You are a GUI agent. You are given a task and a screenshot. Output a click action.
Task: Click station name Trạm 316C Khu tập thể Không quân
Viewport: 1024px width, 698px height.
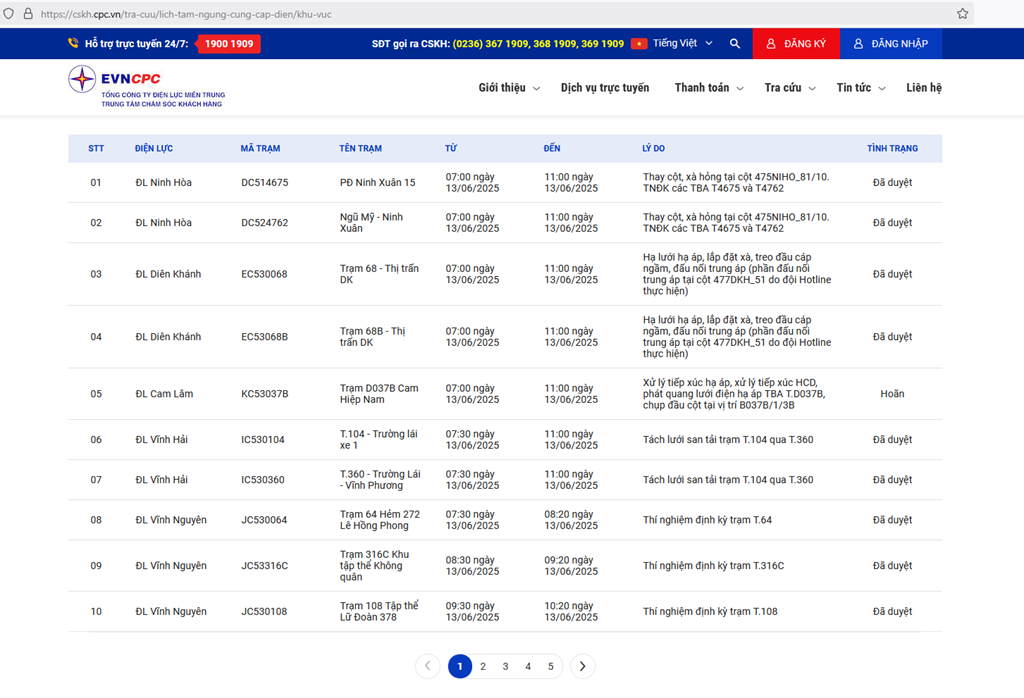pos(375,565)
